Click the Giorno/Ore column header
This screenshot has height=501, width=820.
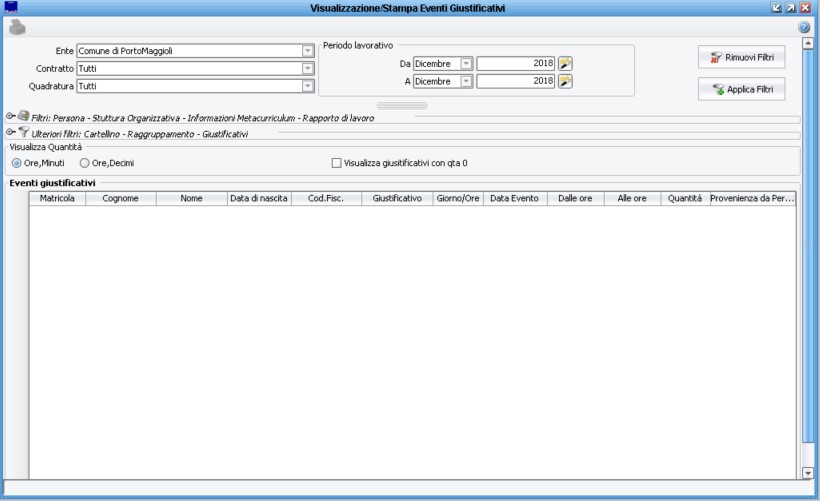458,199
